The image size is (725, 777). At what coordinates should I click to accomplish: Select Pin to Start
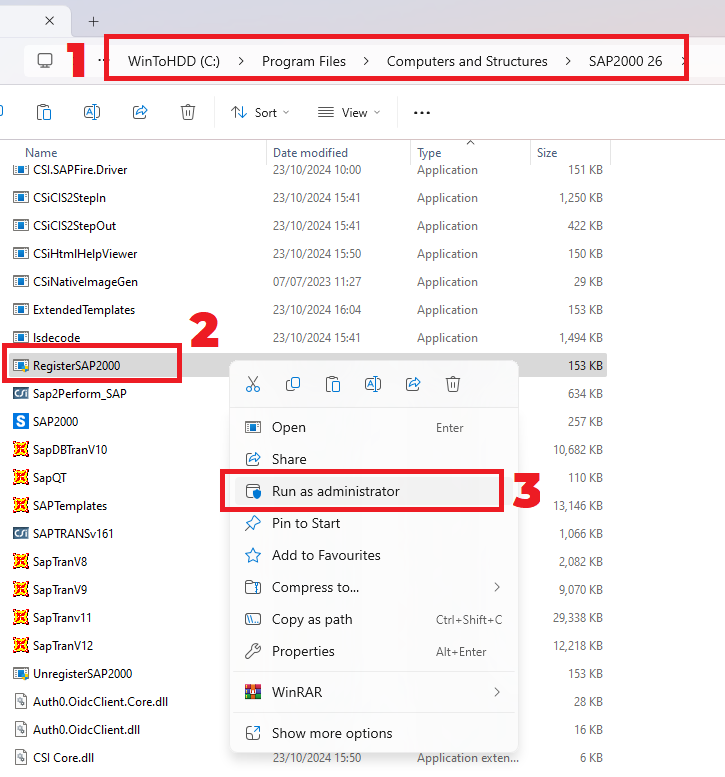pos(374,523)
